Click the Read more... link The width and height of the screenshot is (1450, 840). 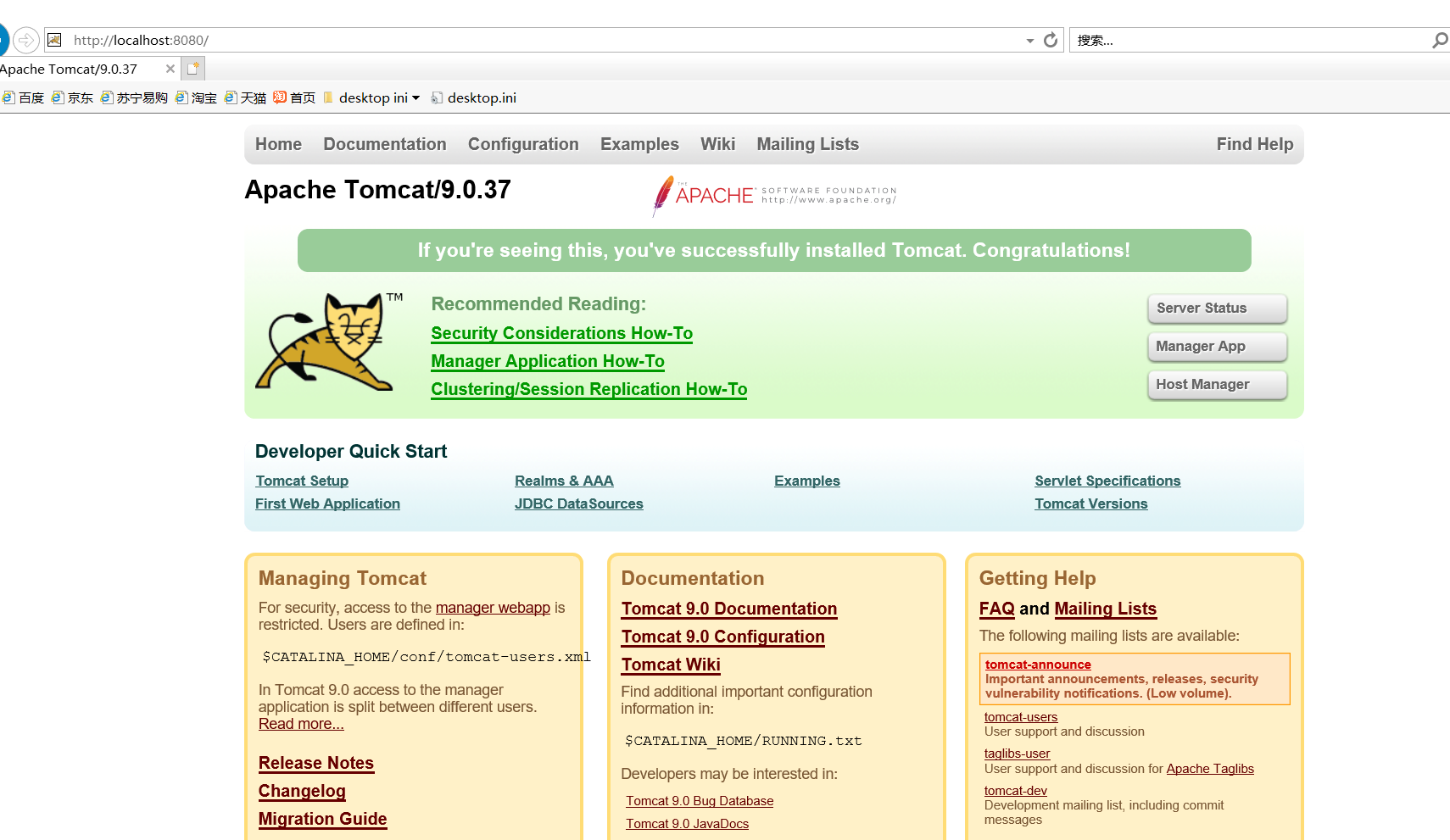[x=301, y=724]
